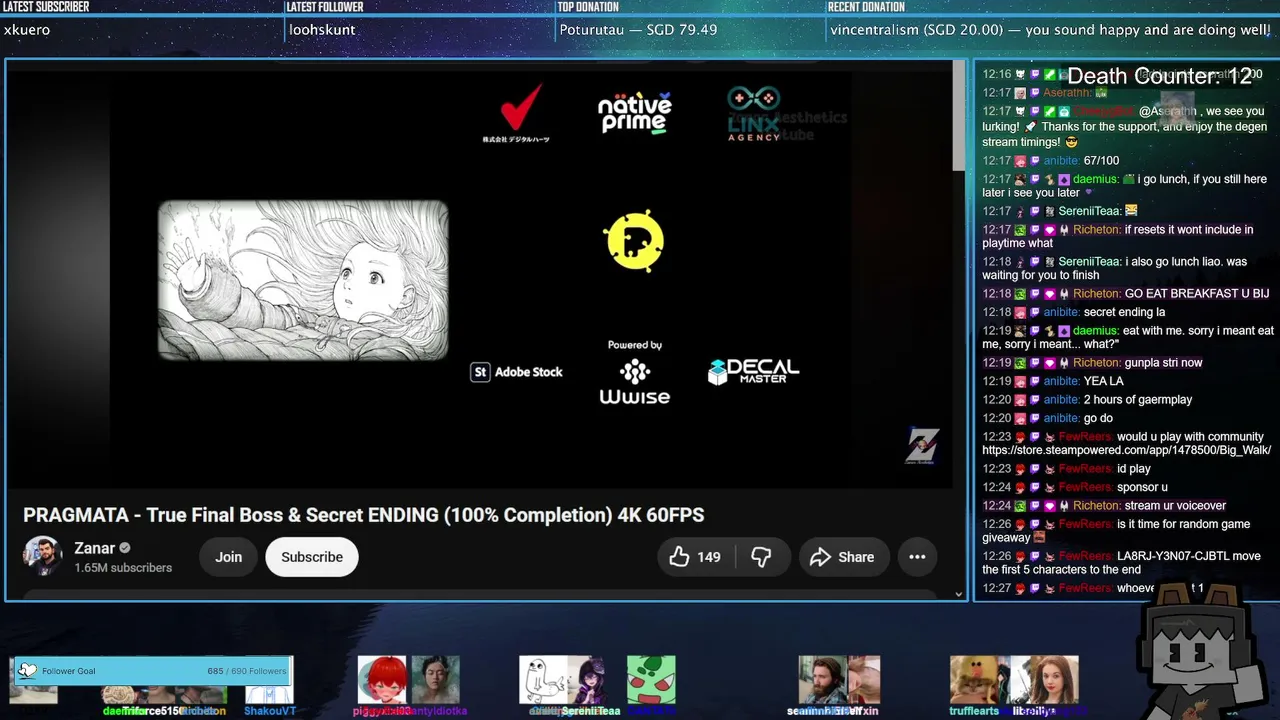1280x720 pixels.
Task: Click the Zanar channel avatar
Action: click(x=43, y=557)
